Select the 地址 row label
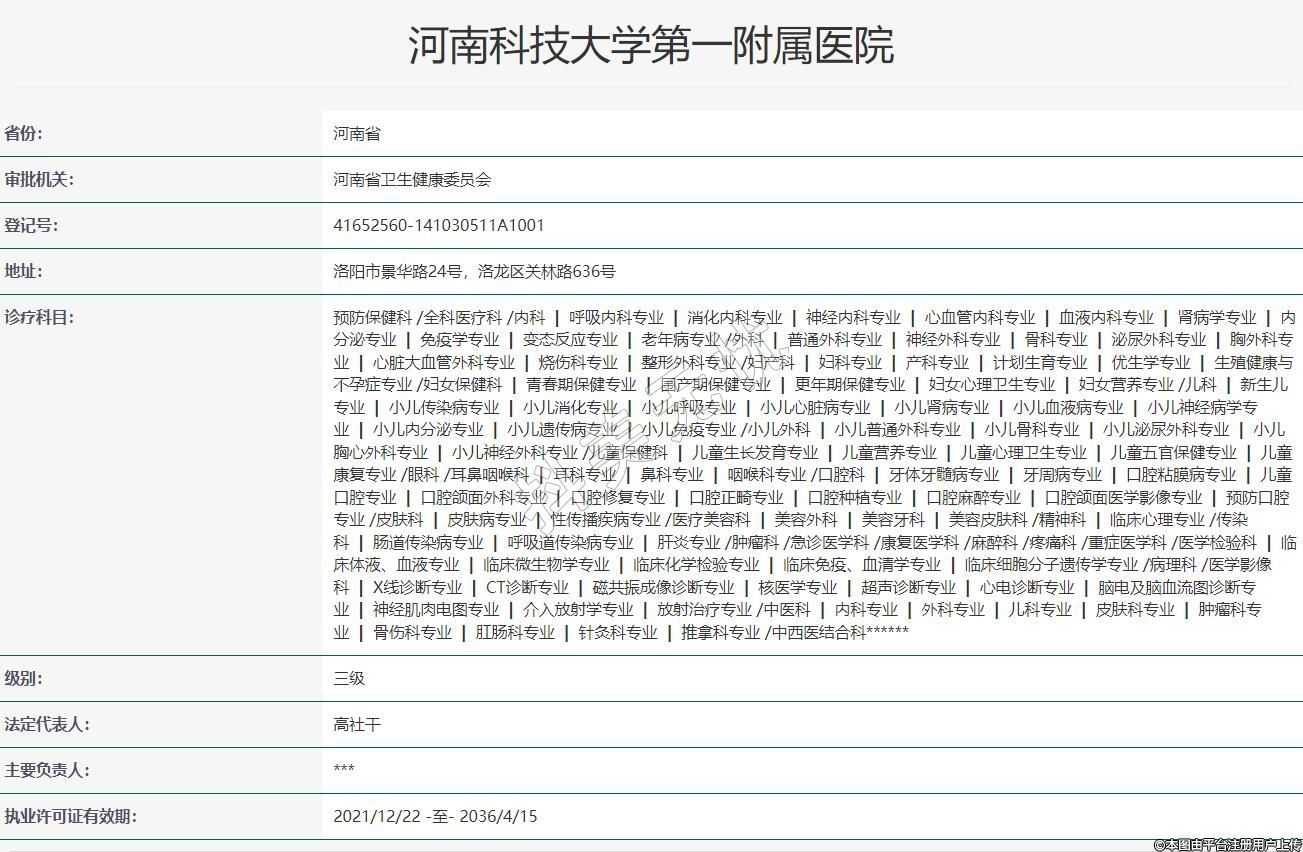This screenshot has height=852, width=1303. pos(24,271)
